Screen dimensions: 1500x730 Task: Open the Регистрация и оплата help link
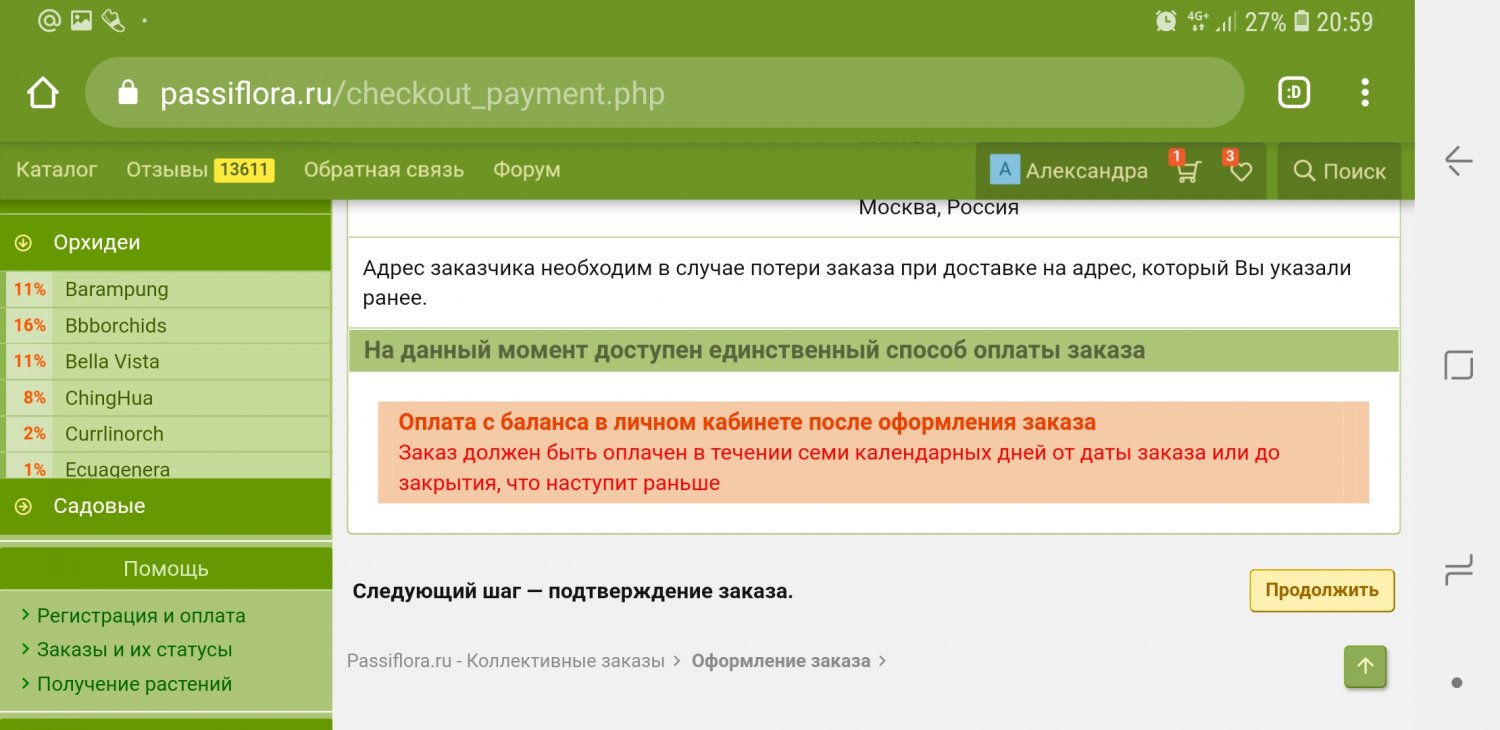pos(141,616)
